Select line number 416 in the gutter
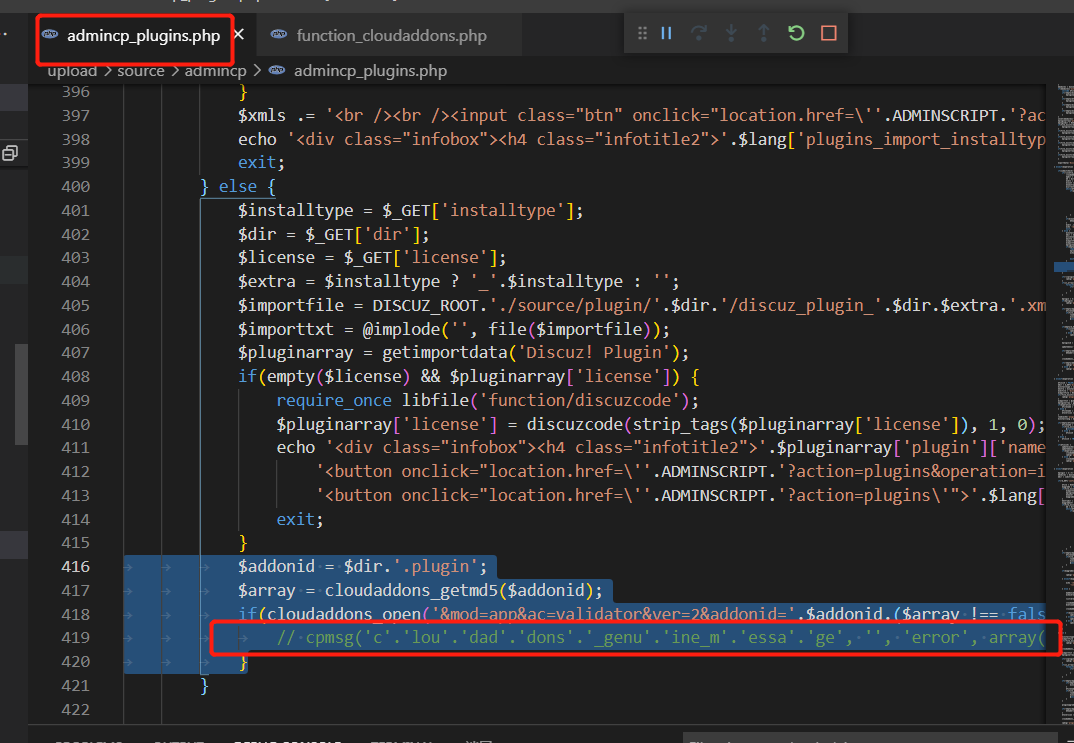 [75, 567]
